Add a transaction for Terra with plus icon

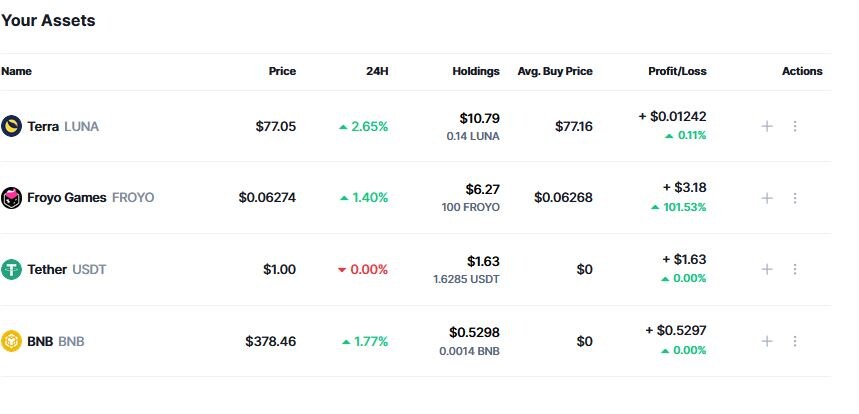pos(767,126)
